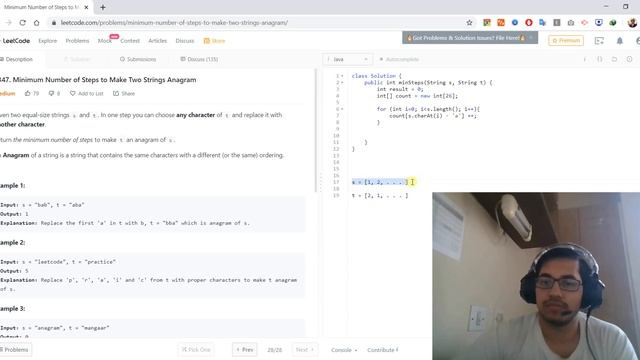Go to the browser home page icon
The image size is (640, 360).
tap(36, 23)
